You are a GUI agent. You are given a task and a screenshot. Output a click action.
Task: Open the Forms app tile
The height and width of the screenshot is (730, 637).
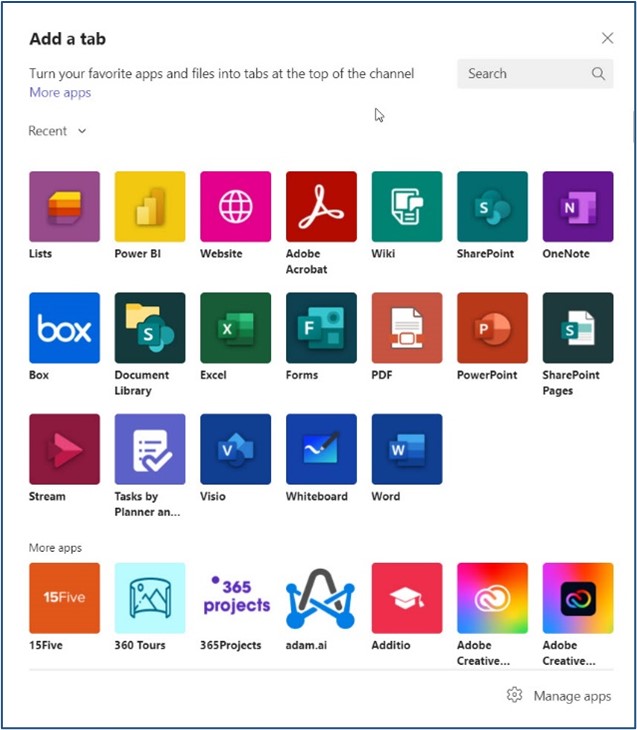pos(321,328)
